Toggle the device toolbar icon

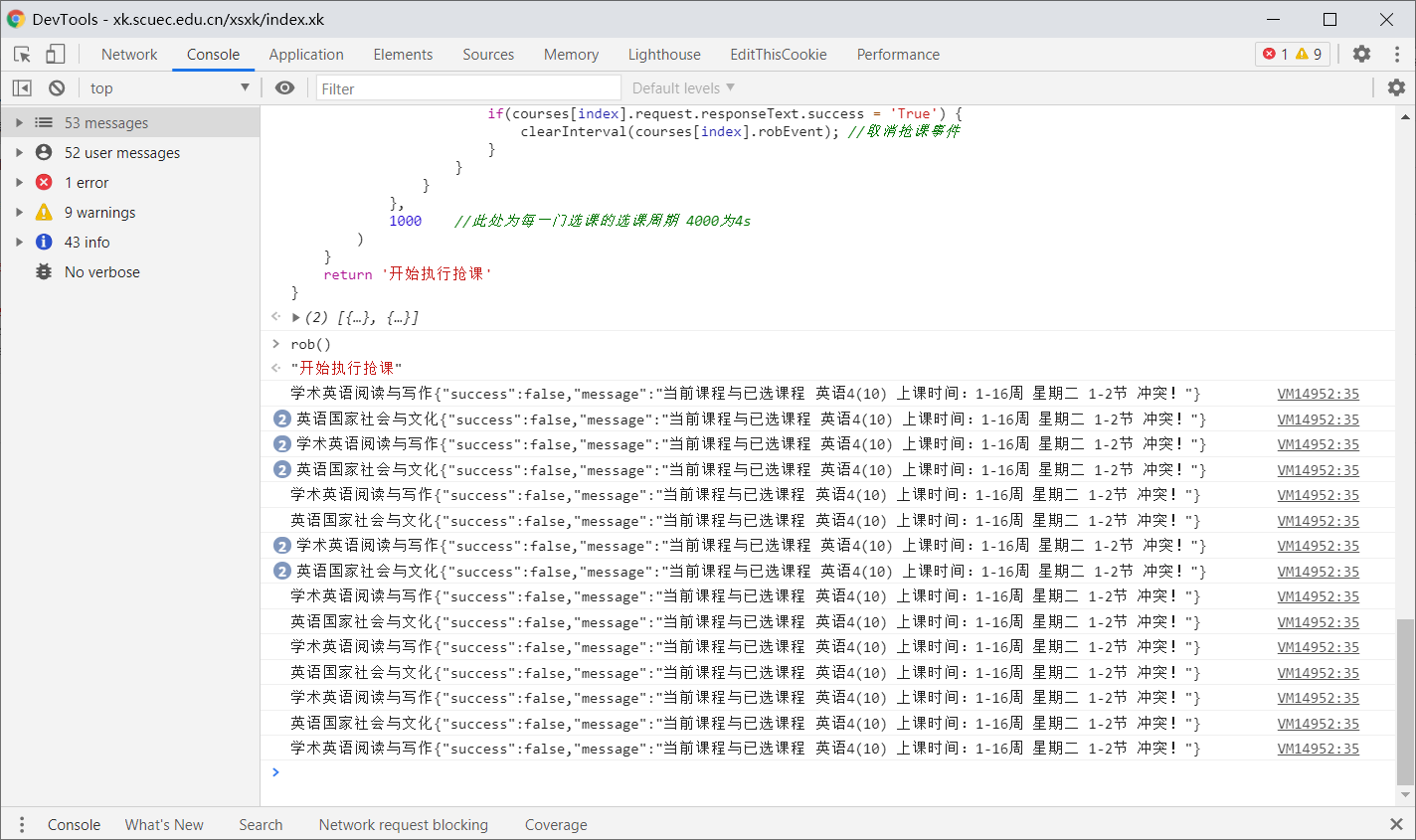(55, 55)
